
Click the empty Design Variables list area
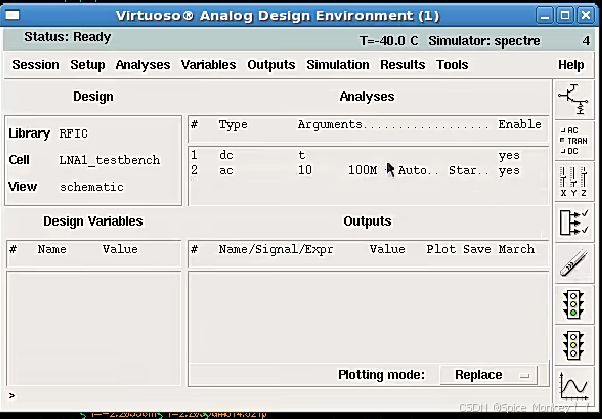(93, 328)
